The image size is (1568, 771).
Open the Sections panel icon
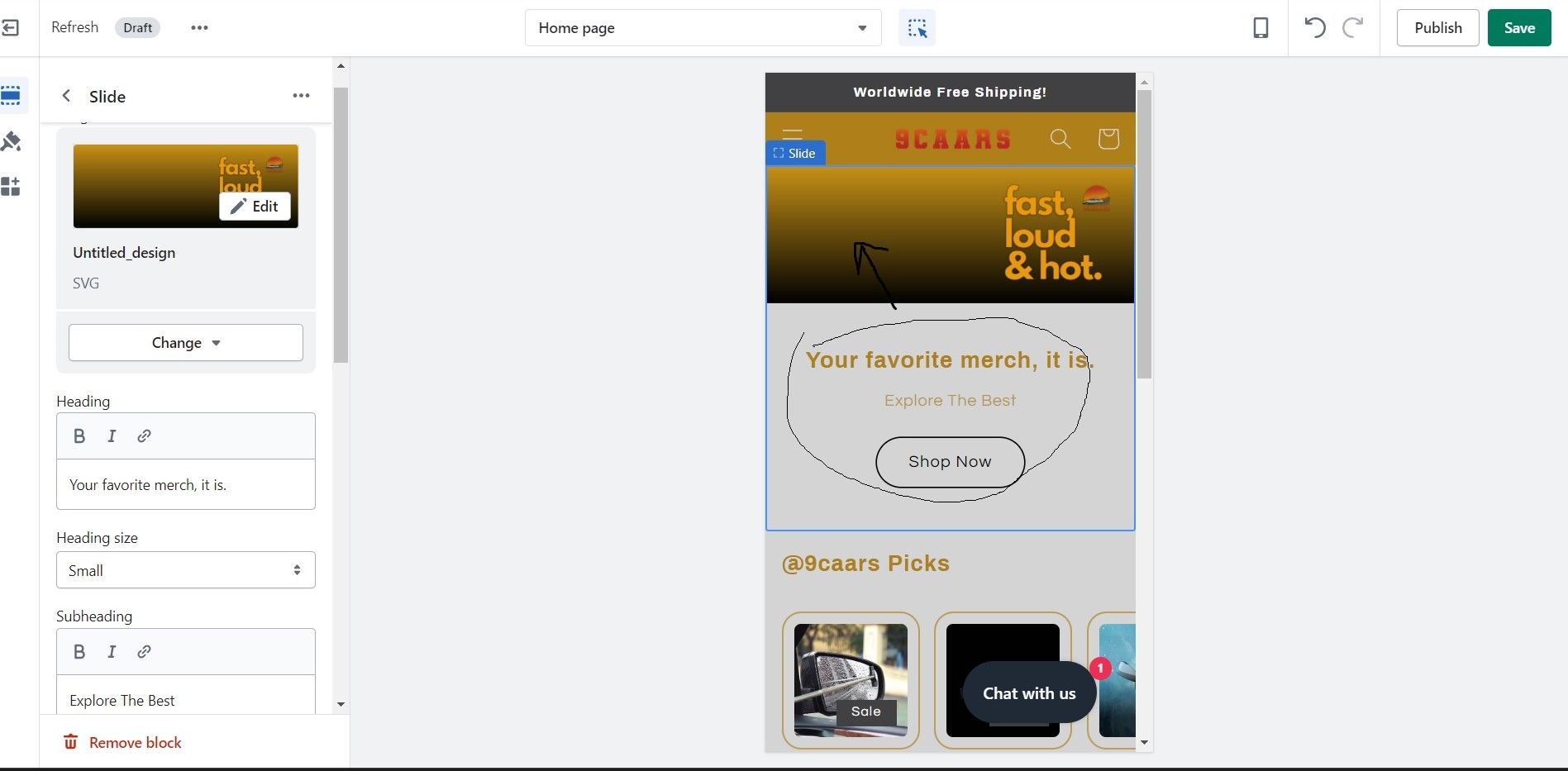coord(12,96)
